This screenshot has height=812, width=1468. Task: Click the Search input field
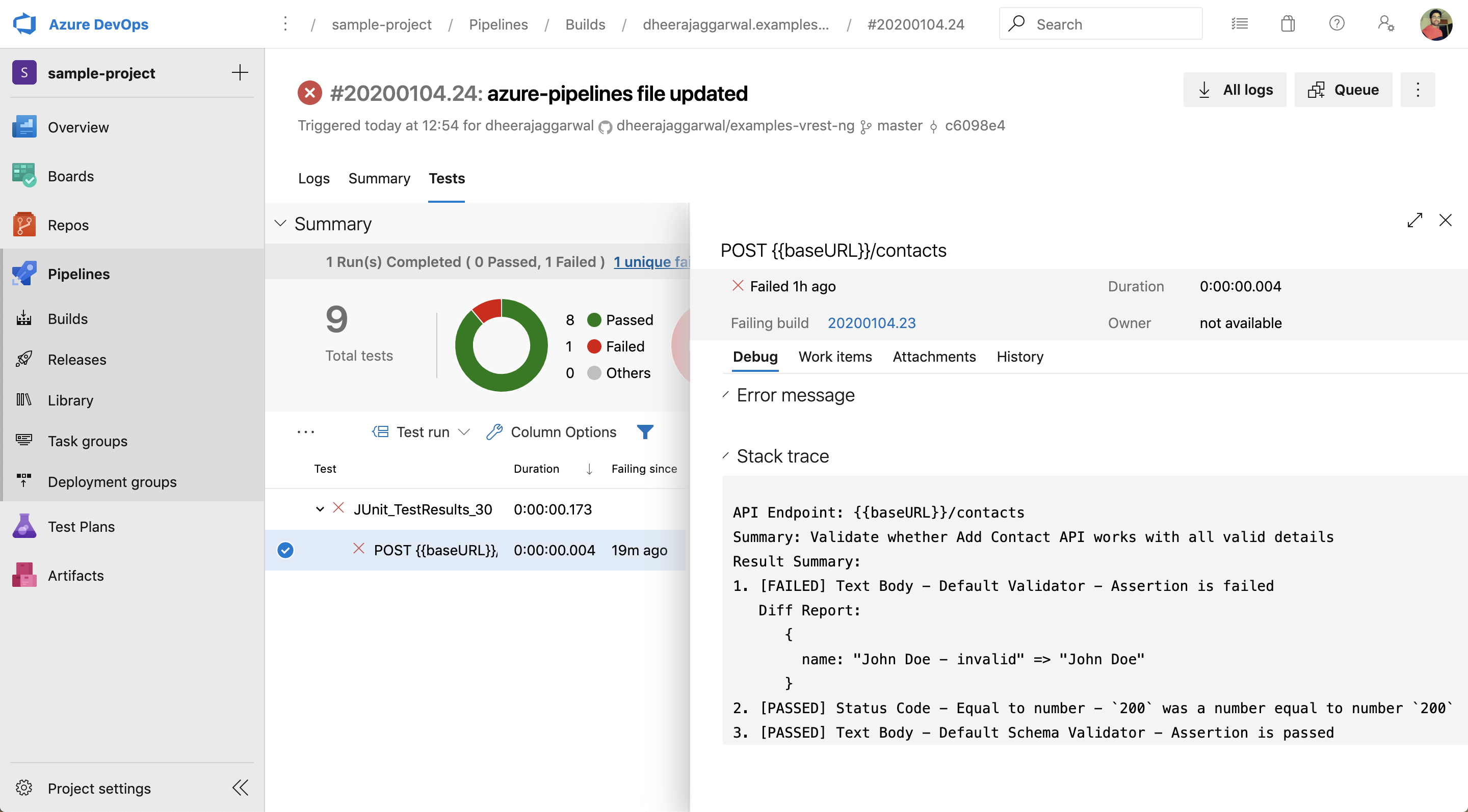tap(1100, 24)
